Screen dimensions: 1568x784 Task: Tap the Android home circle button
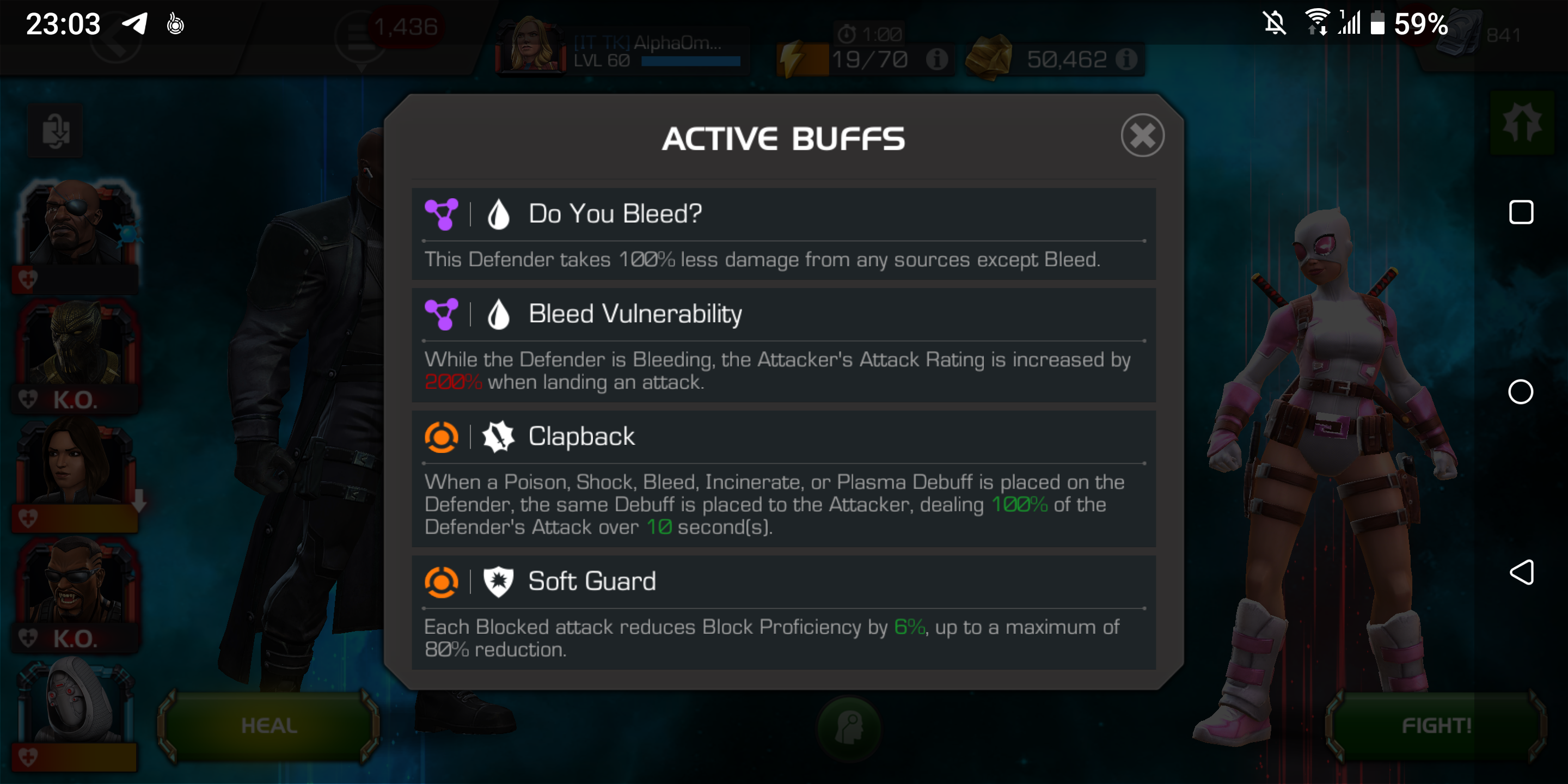click(1521, 392)
